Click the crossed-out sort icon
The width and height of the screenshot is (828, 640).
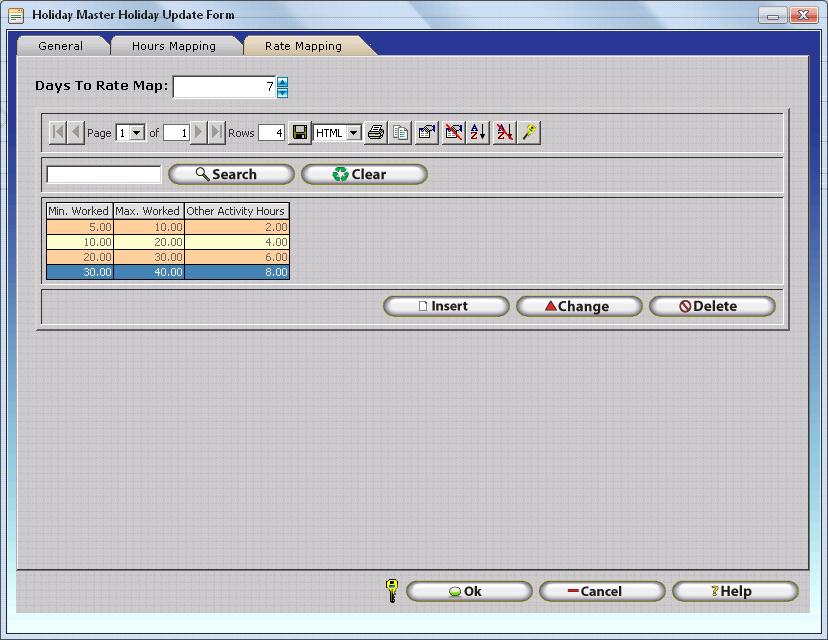pyautogui.click(x=504, y=133)
